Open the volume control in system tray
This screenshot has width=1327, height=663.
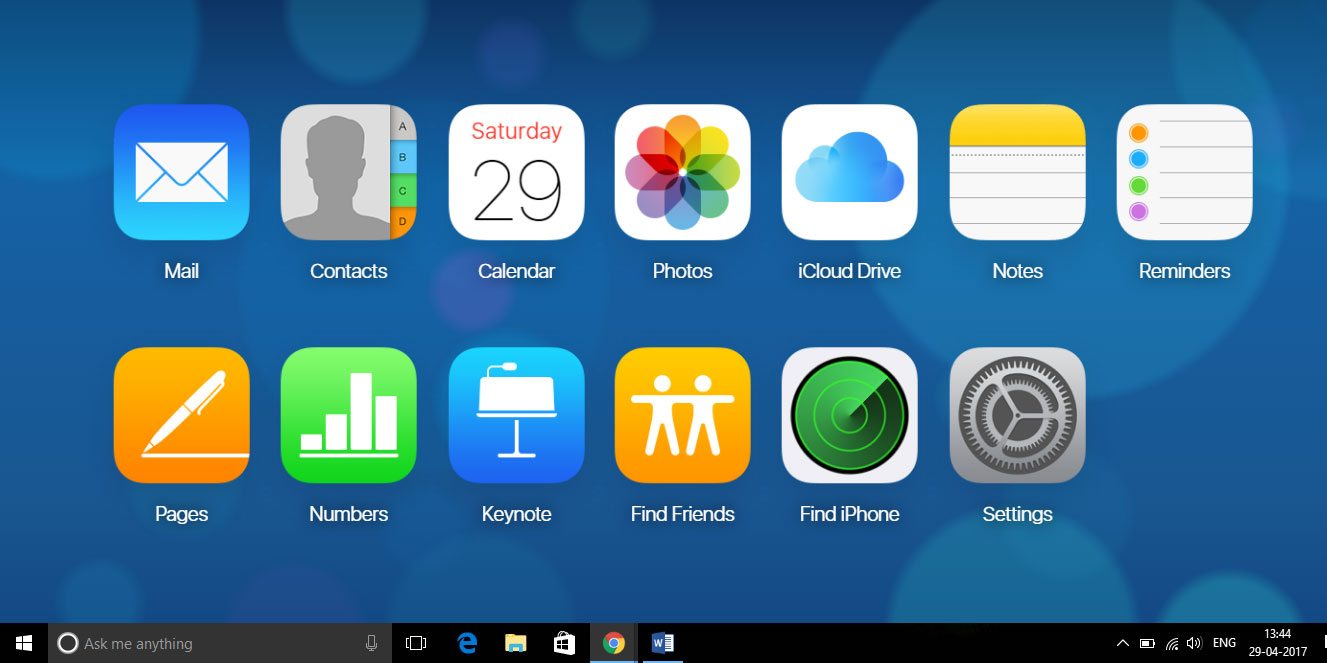(x=1194, y=643)
